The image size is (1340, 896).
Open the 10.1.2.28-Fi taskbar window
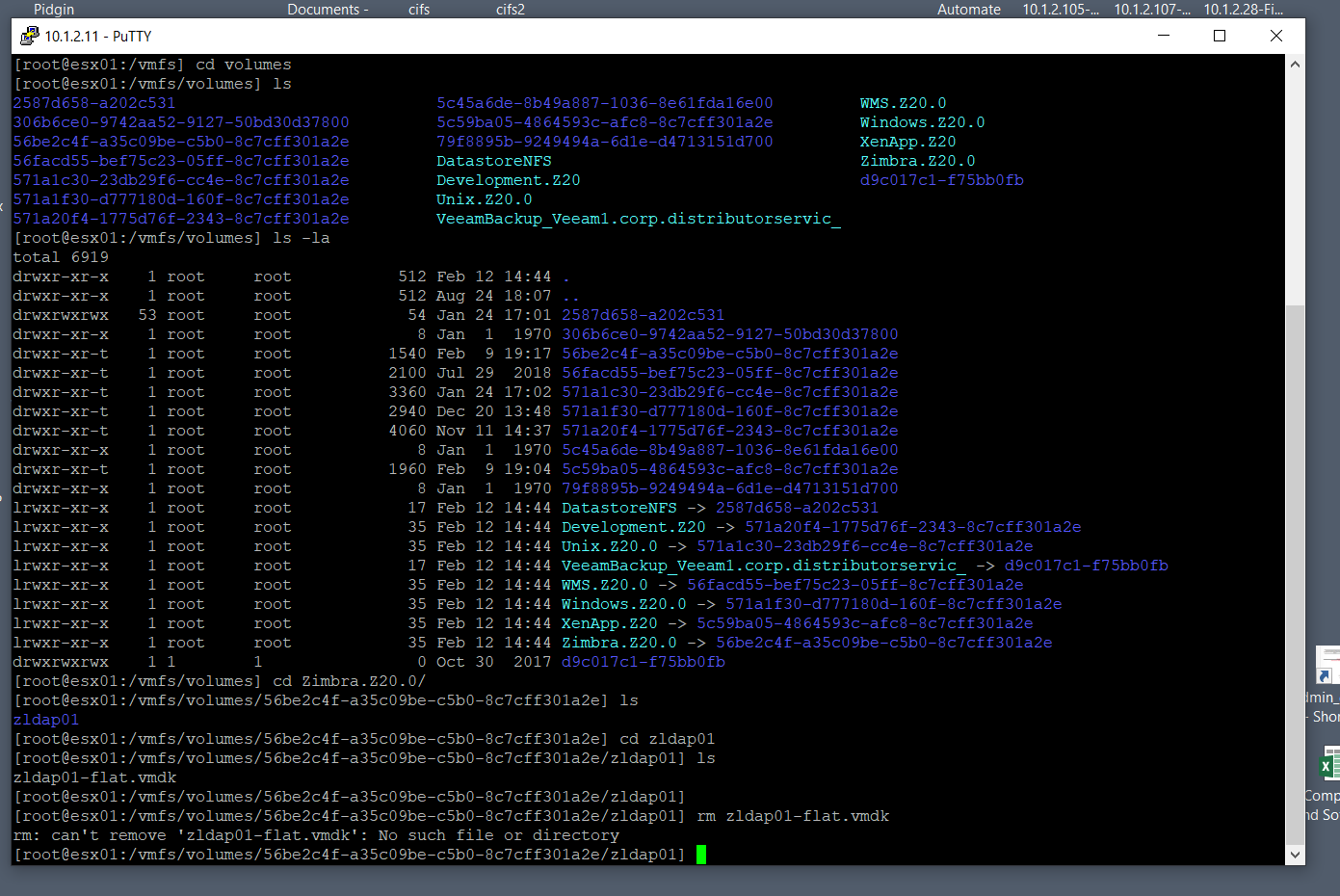coord(1244,10)
